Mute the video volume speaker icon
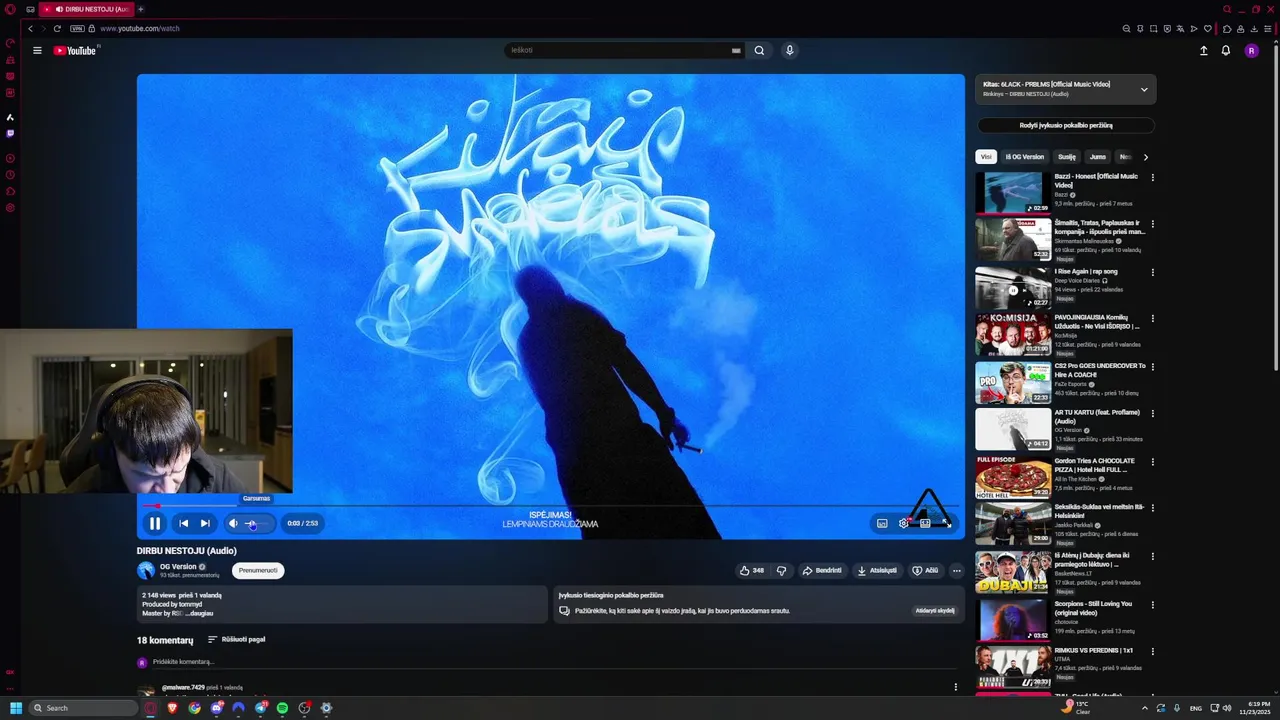This screenshot has width=1280, height=720. 233,523
